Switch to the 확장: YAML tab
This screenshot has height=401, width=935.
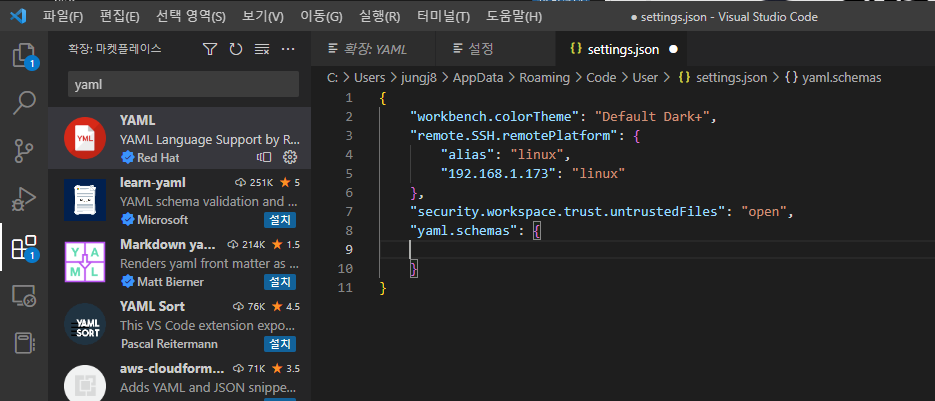tap(373, 50)
